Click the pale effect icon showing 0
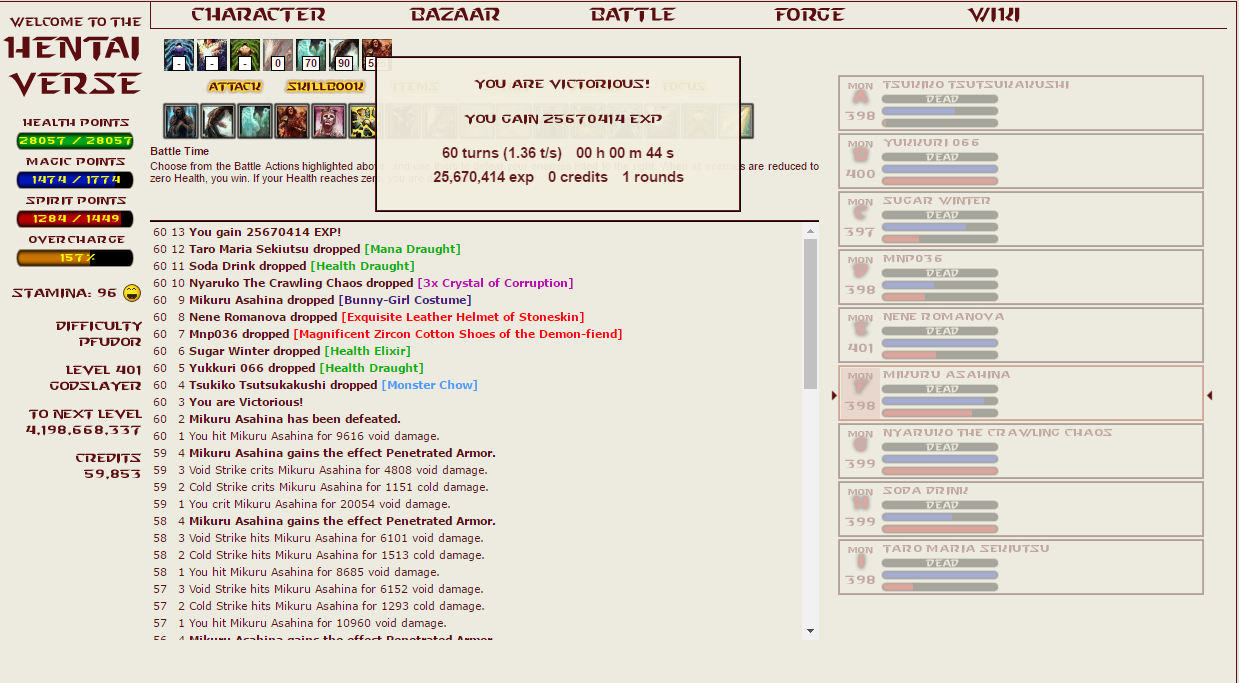 coord(278,55)
